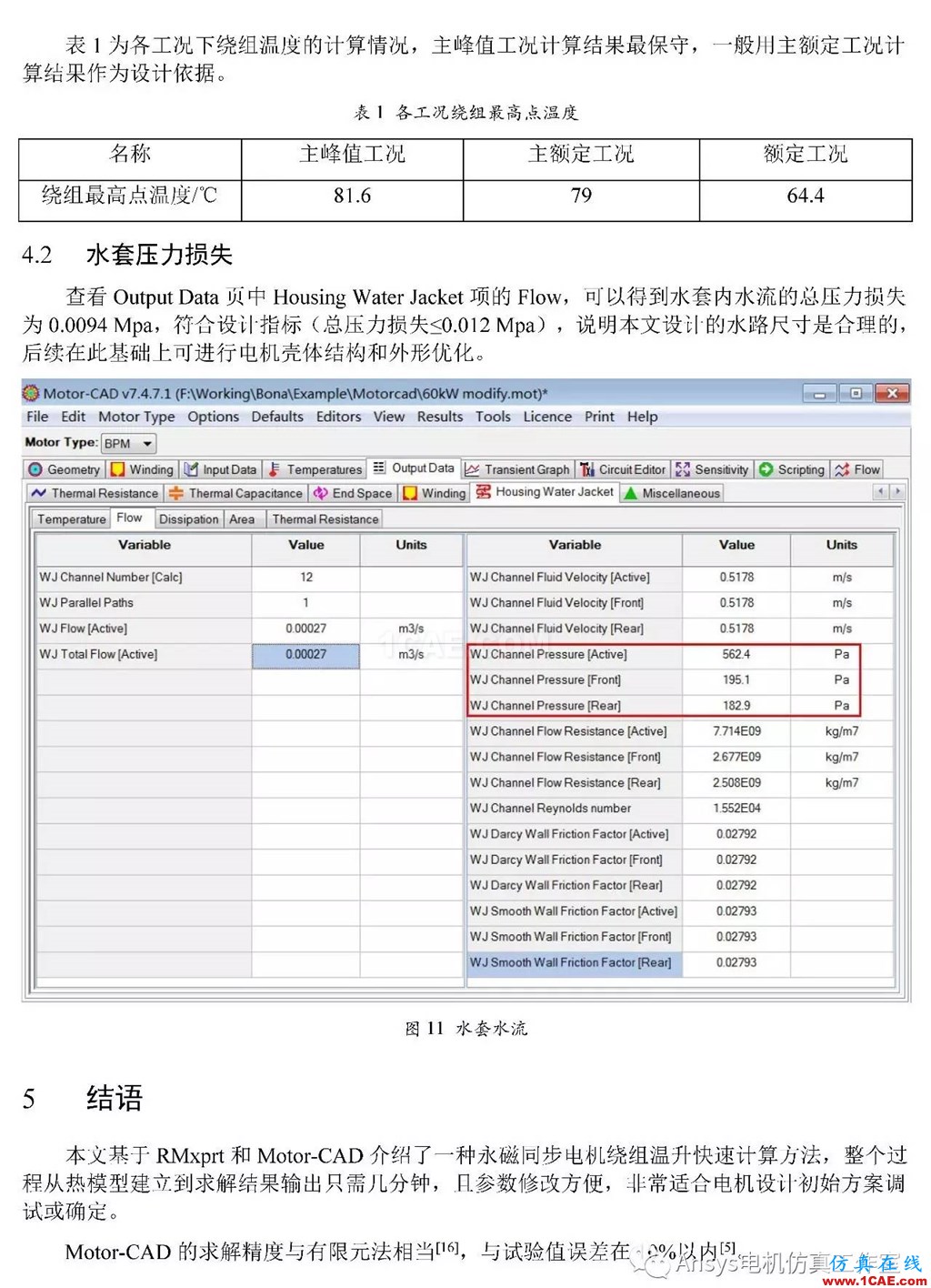Open the innermost Thermal Resistance tab after Area

(x=325, y=519)
